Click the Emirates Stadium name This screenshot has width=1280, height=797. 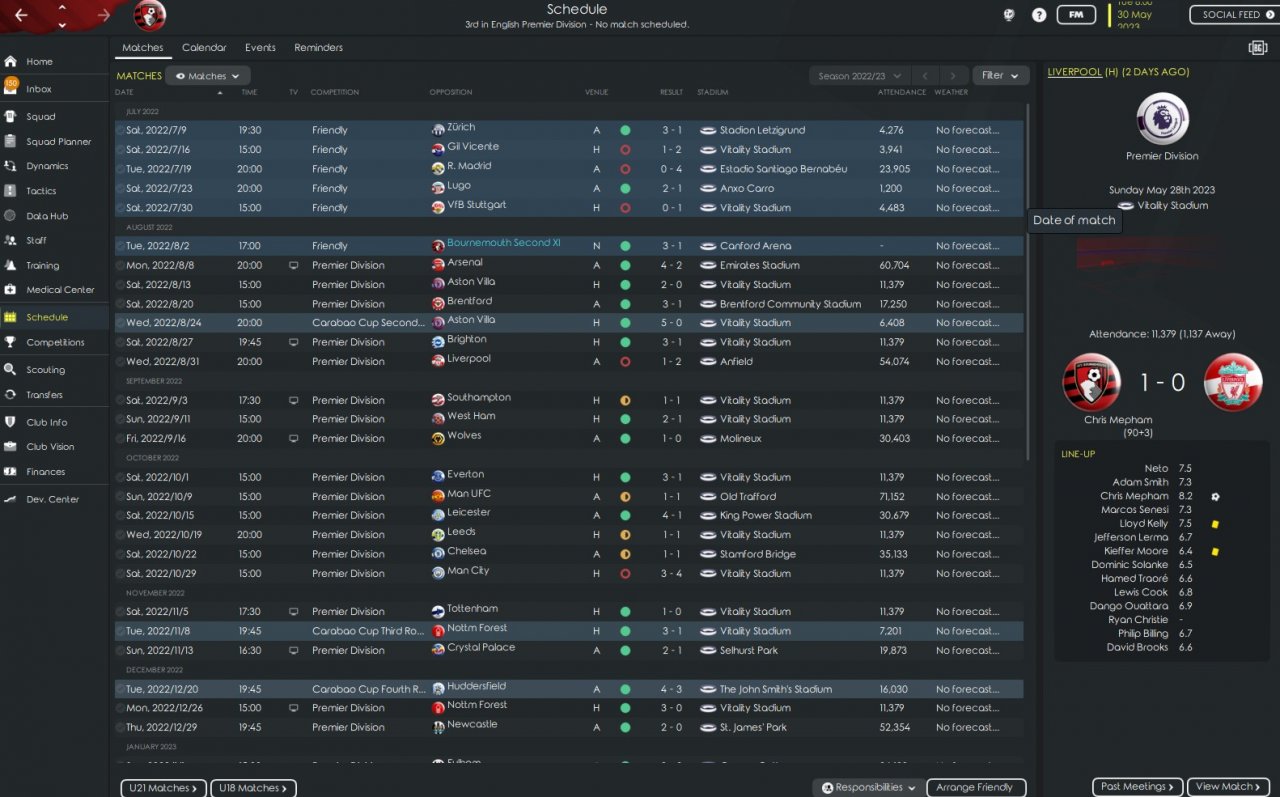[x=760, y=266]
